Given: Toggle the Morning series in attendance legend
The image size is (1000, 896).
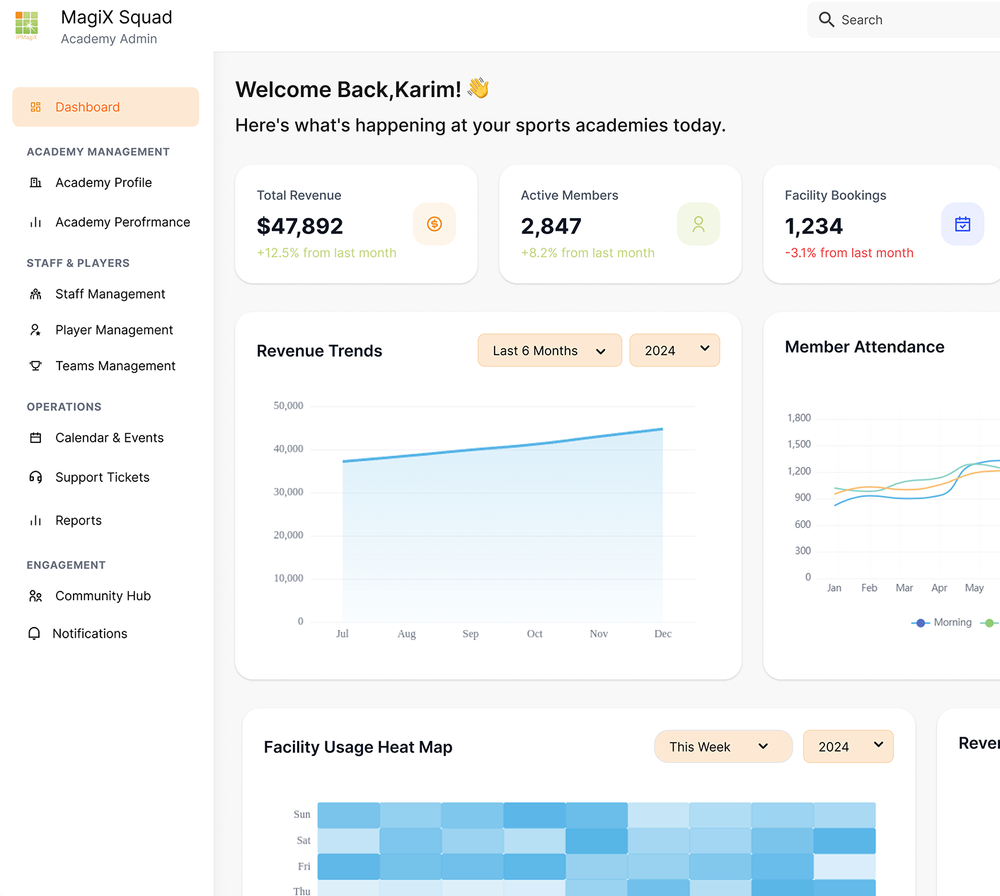Looking at the screenshot, I should point(941,622).
